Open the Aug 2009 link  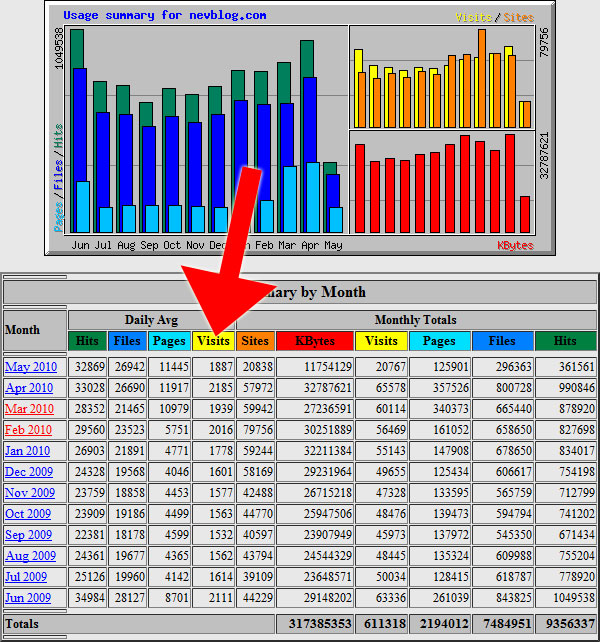tap(30, 556)
